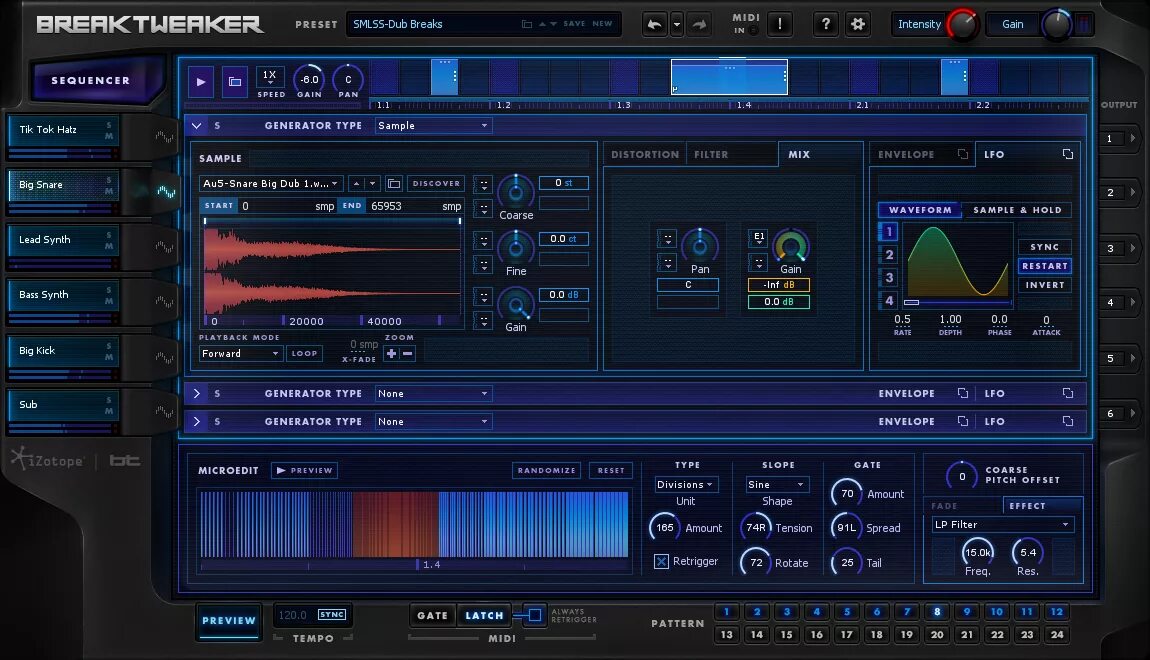Click the undo arrow icon
The width and height of the screenshot is (1150, 660).
(654, 24)
